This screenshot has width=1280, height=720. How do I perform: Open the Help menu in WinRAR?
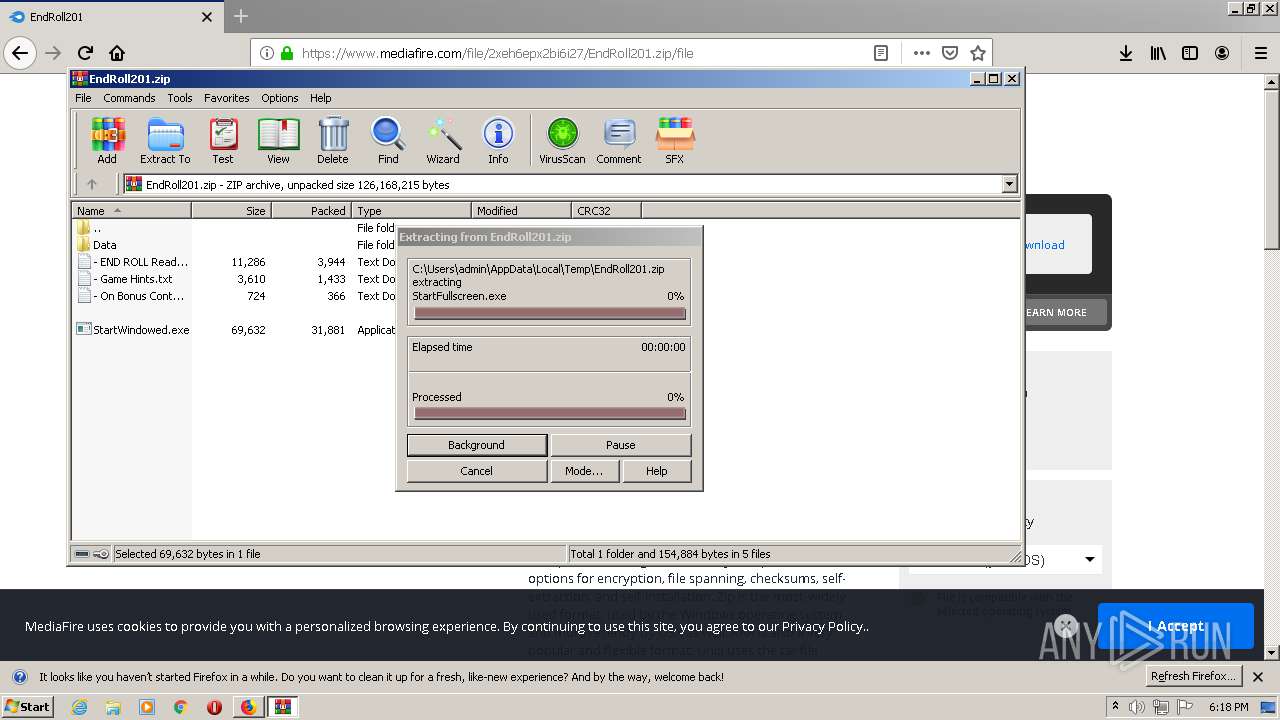(321, 98)
